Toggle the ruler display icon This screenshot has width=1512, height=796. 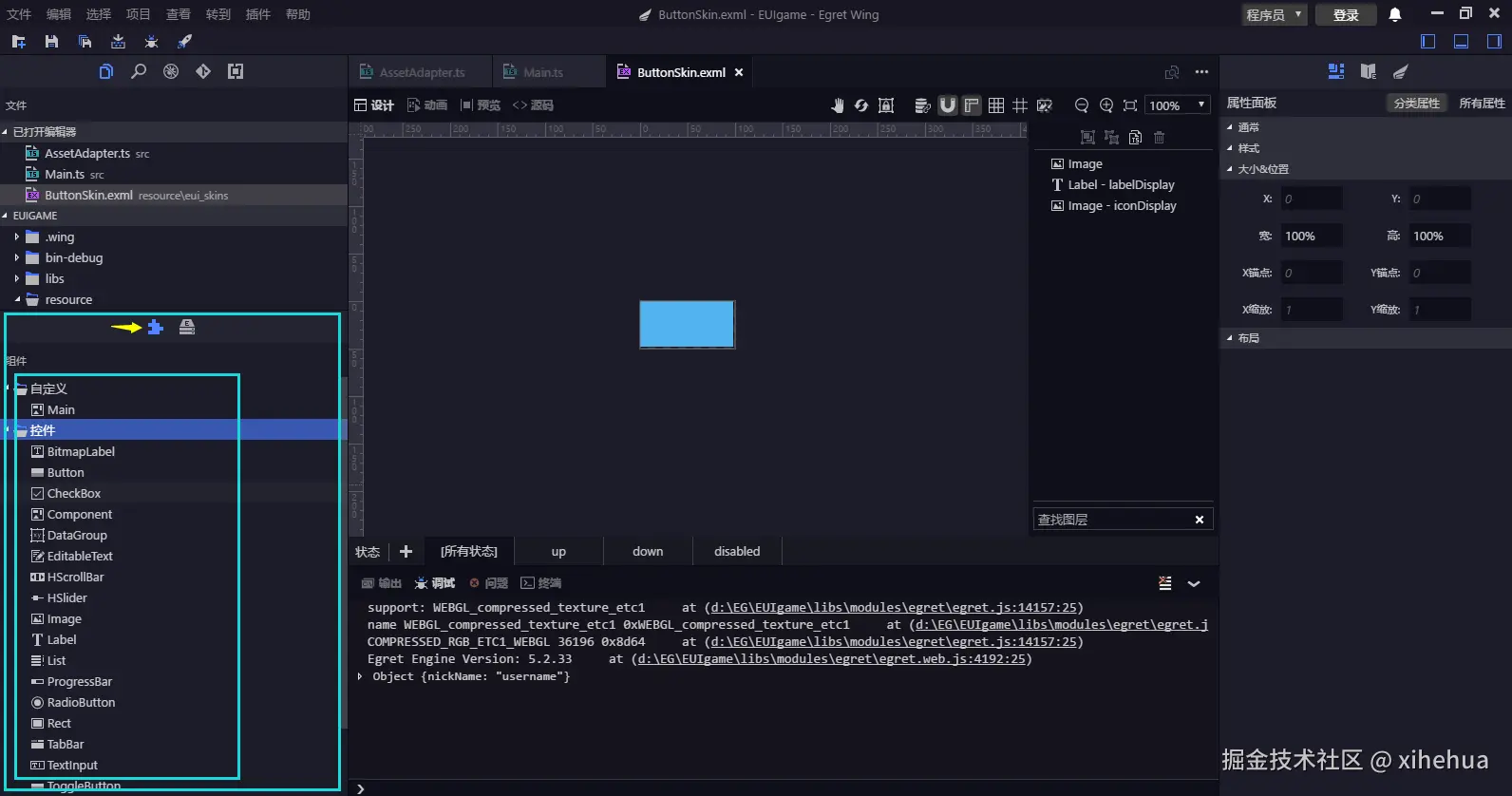coord(972,105)
